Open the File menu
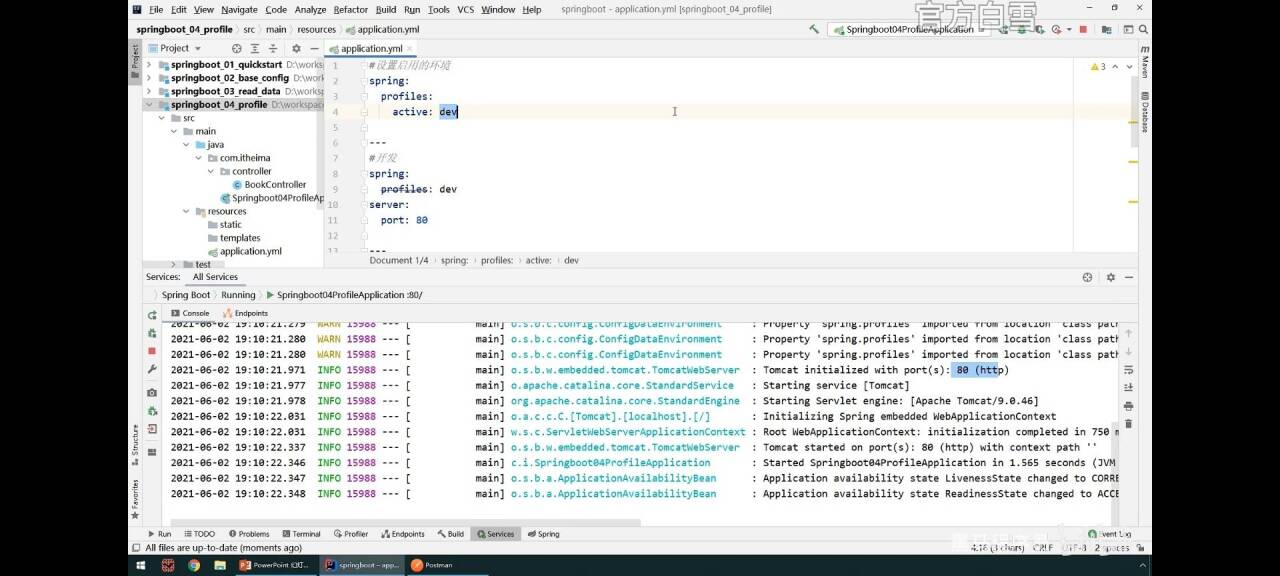 (156, 9)
